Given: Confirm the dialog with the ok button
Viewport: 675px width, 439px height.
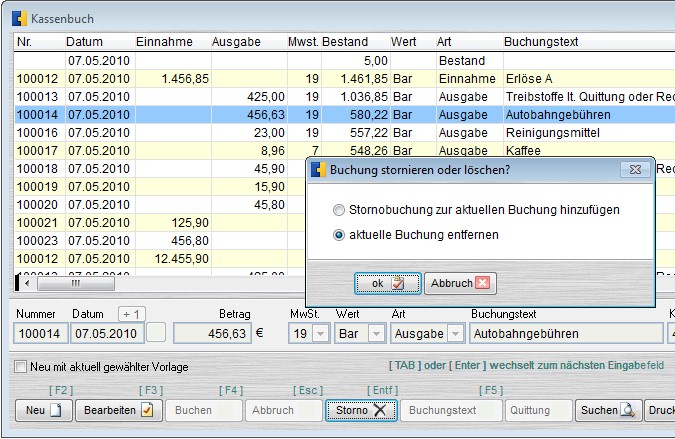Looking at the screenshot, I should pyautogui.click(x=384, y=283).
